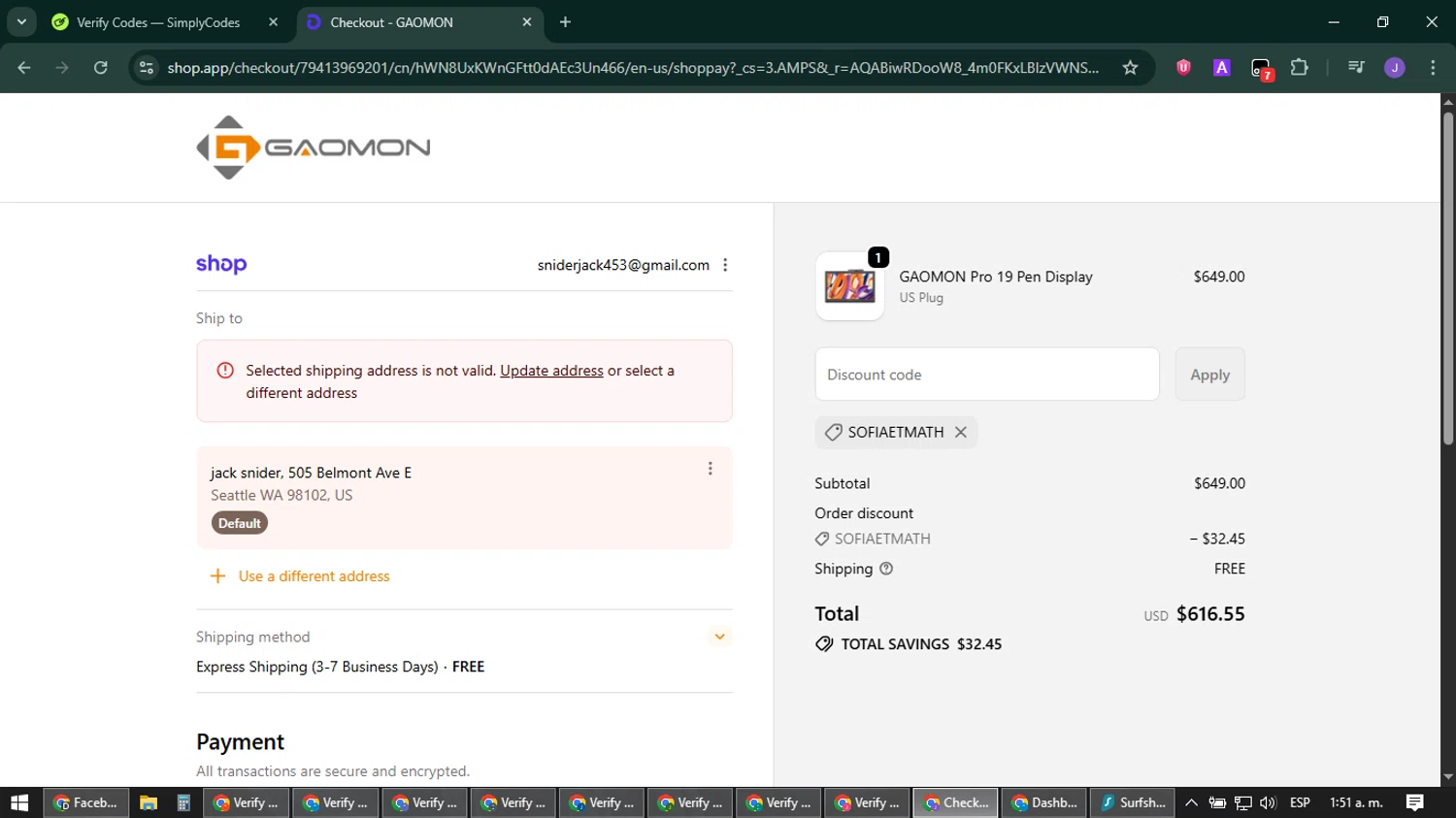Click Express Shipping (3-7 Business Days) text
The image size is (1456, 818).
click(x=317, y=667)
